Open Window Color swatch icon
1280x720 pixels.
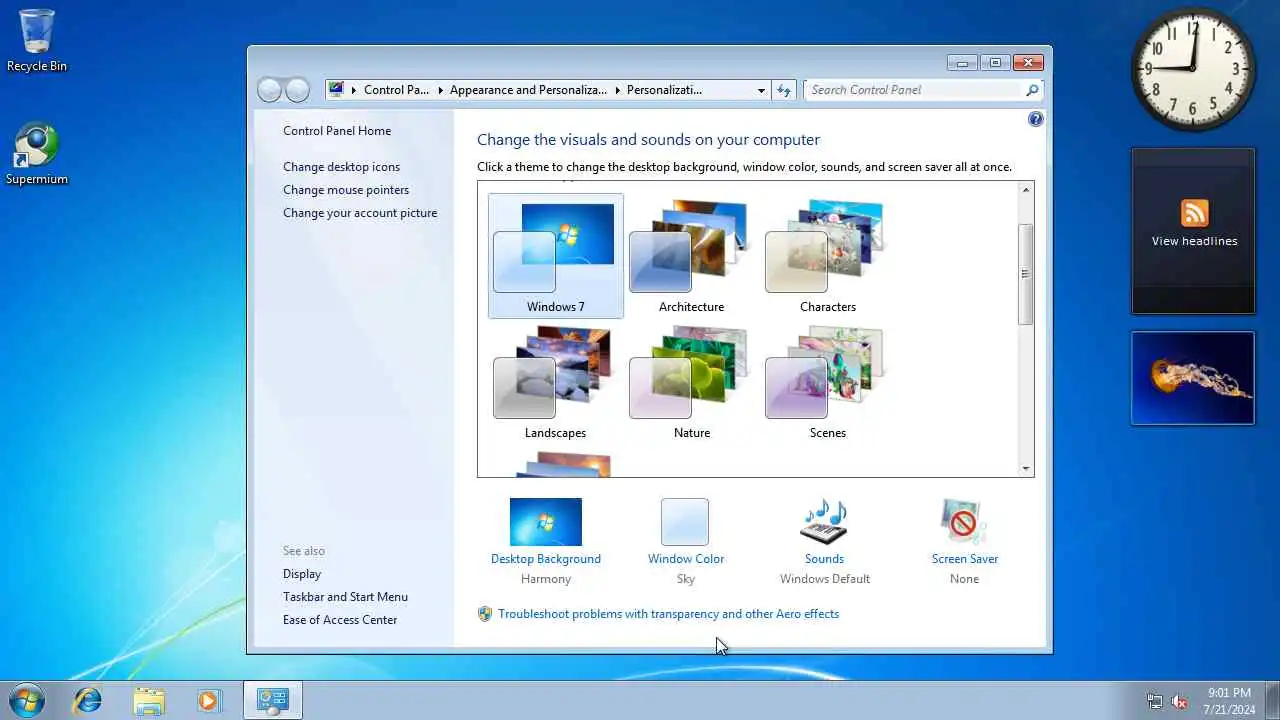(x=685, y=522)
